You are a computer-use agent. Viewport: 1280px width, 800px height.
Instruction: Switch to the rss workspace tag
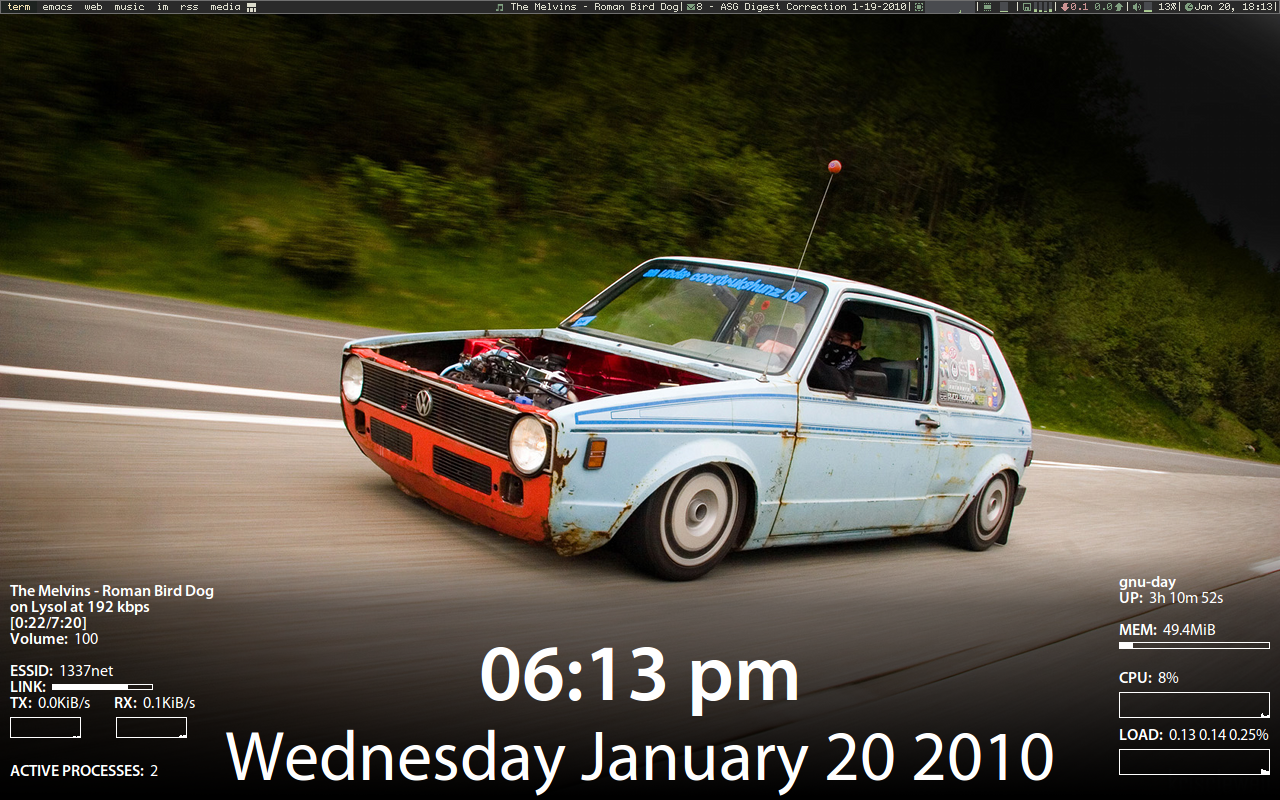(189, 7)
